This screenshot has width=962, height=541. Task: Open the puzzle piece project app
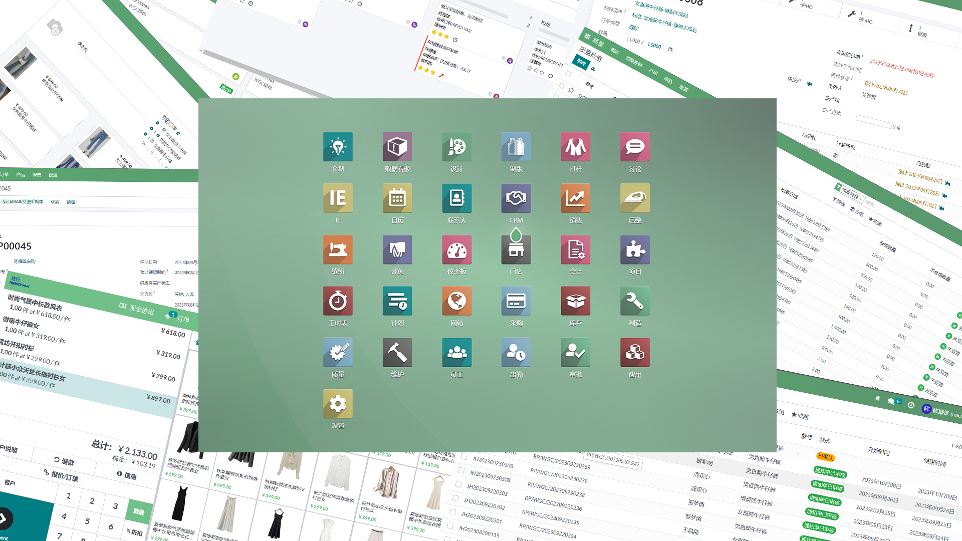tap(634, 249)
